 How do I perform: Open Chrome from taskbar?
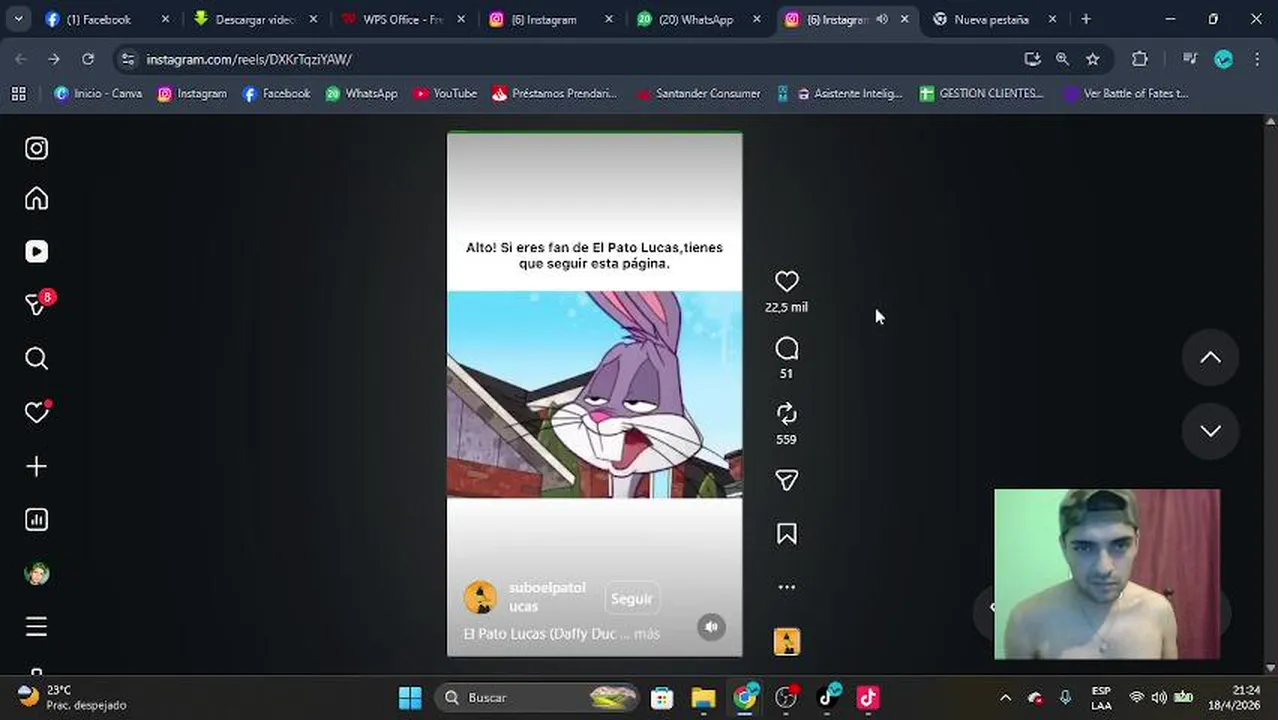[745, 697]
